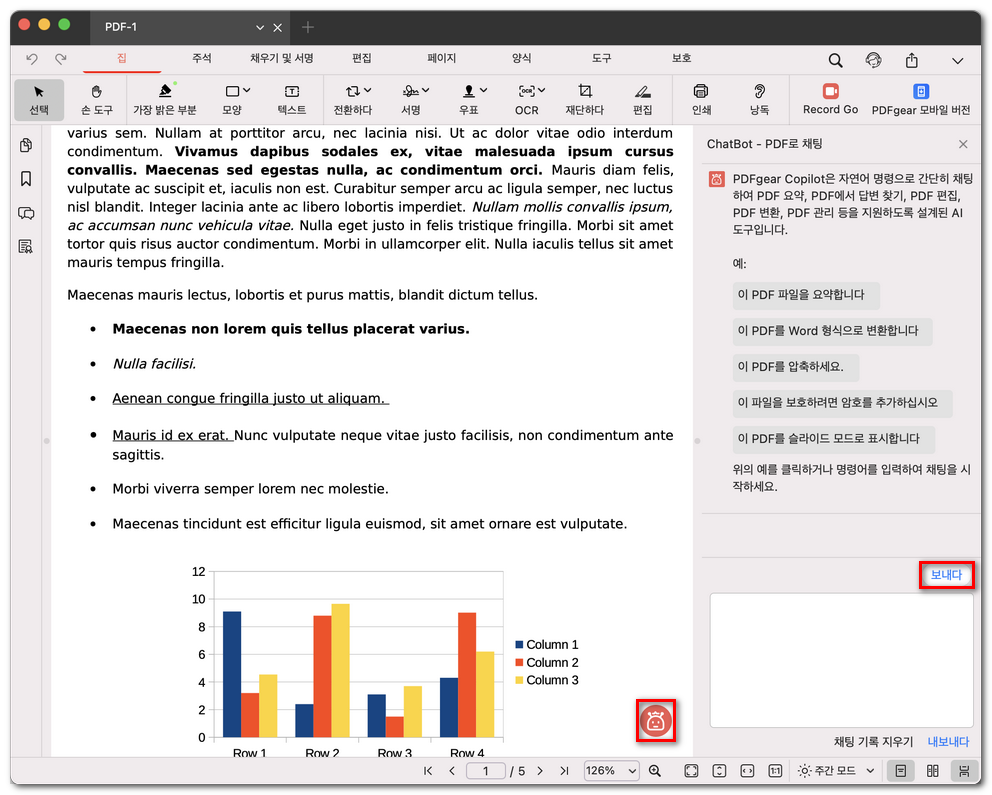Image resolution: width=992 pixels, height=795 pixels.
Task: Open the 양식 forms tab
Action: tap(521, 58)
